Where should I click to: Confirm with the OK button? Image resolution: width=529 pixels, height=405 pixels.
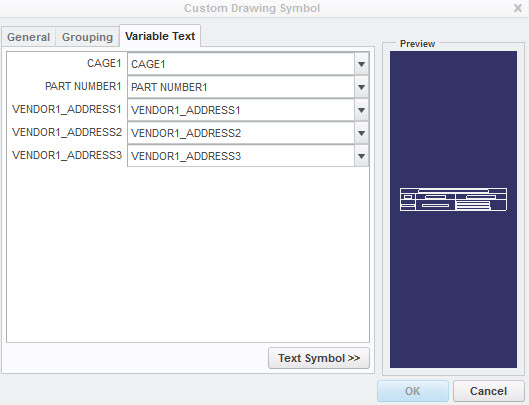[x=413, y=391]
